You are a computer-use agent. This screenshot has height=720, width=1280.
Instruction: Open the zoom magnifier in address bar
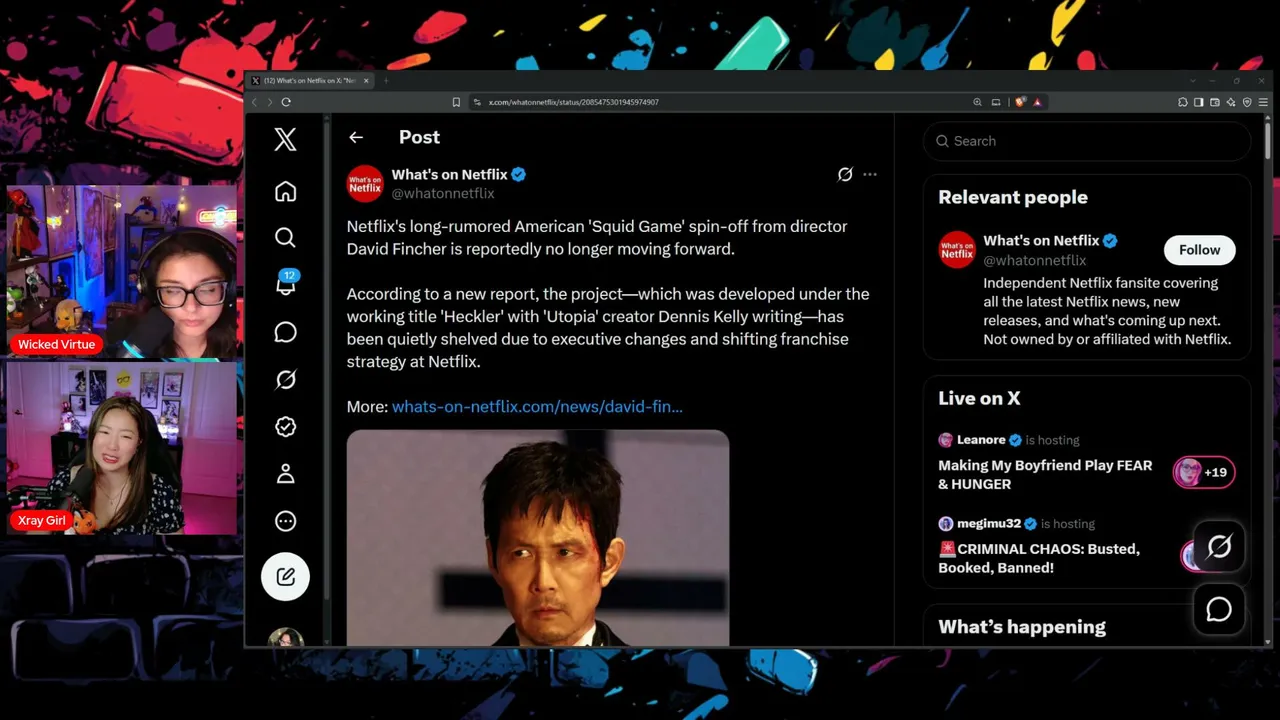coord(977,102)
